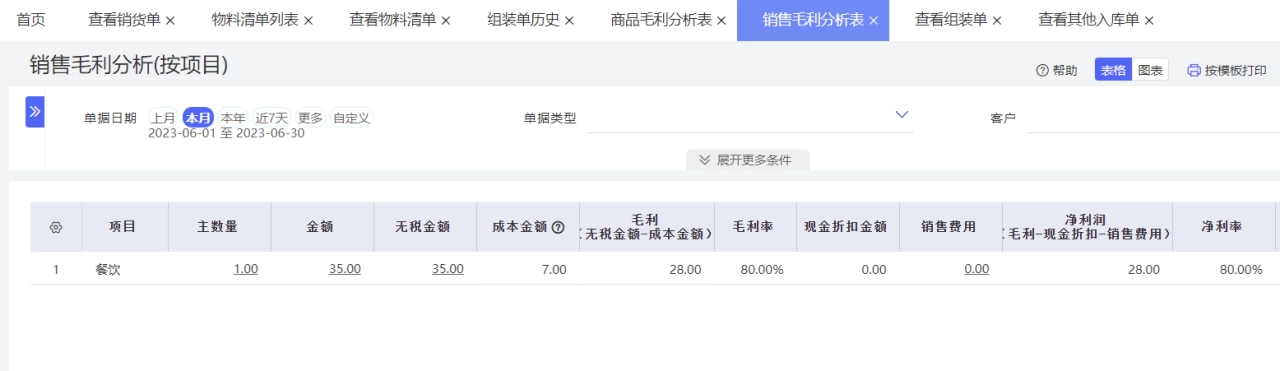Switch view to 表格 mode
Screen dimensions: 1280x371
[1114, 70]
